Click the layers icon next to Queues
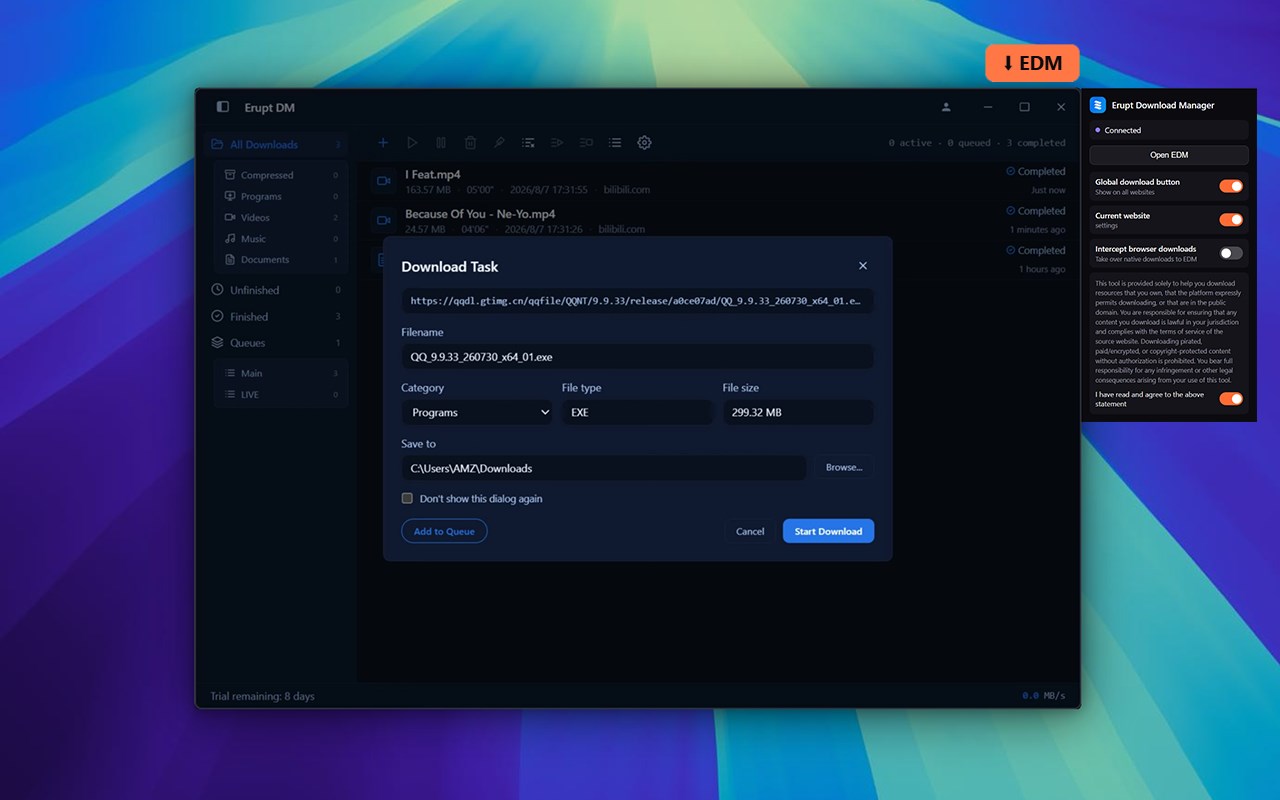Image resolution: width=1280 pixels, height=800 pixels. pos(218,343)
